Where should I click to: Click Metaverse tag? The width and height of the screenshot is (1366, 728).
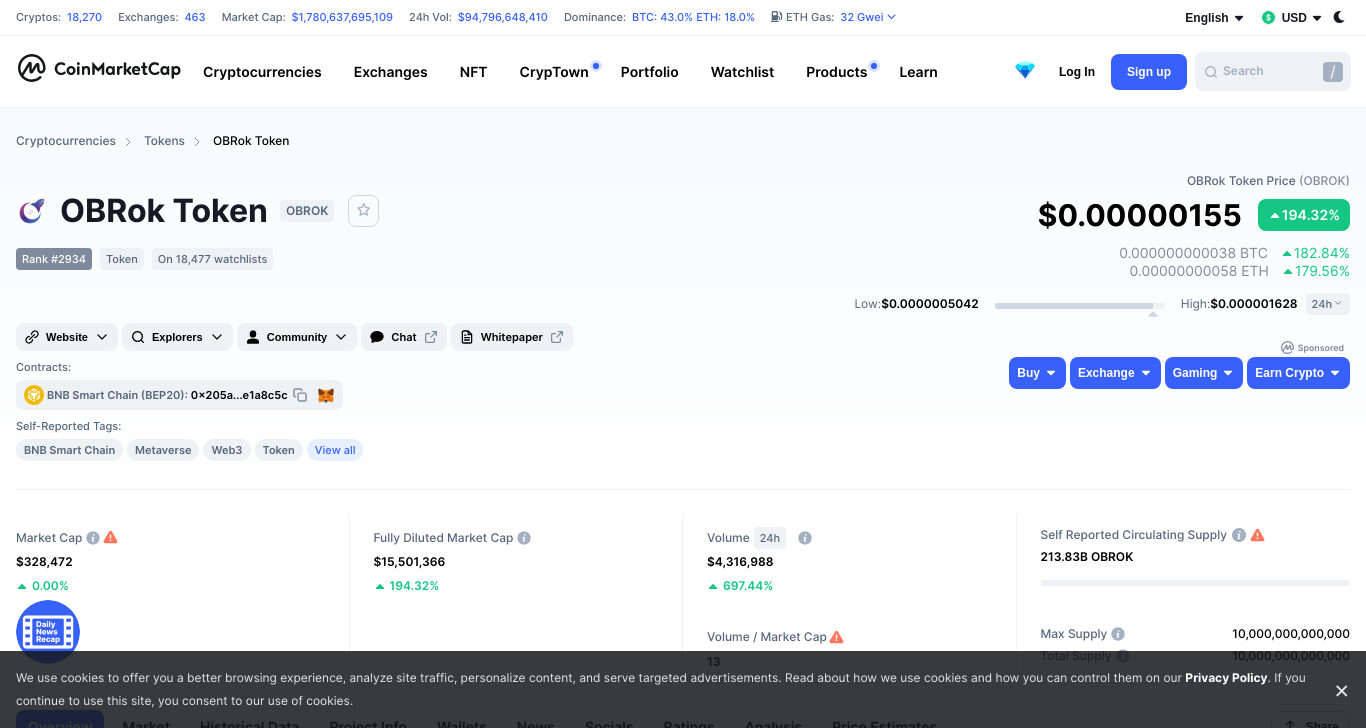point(163,450)
